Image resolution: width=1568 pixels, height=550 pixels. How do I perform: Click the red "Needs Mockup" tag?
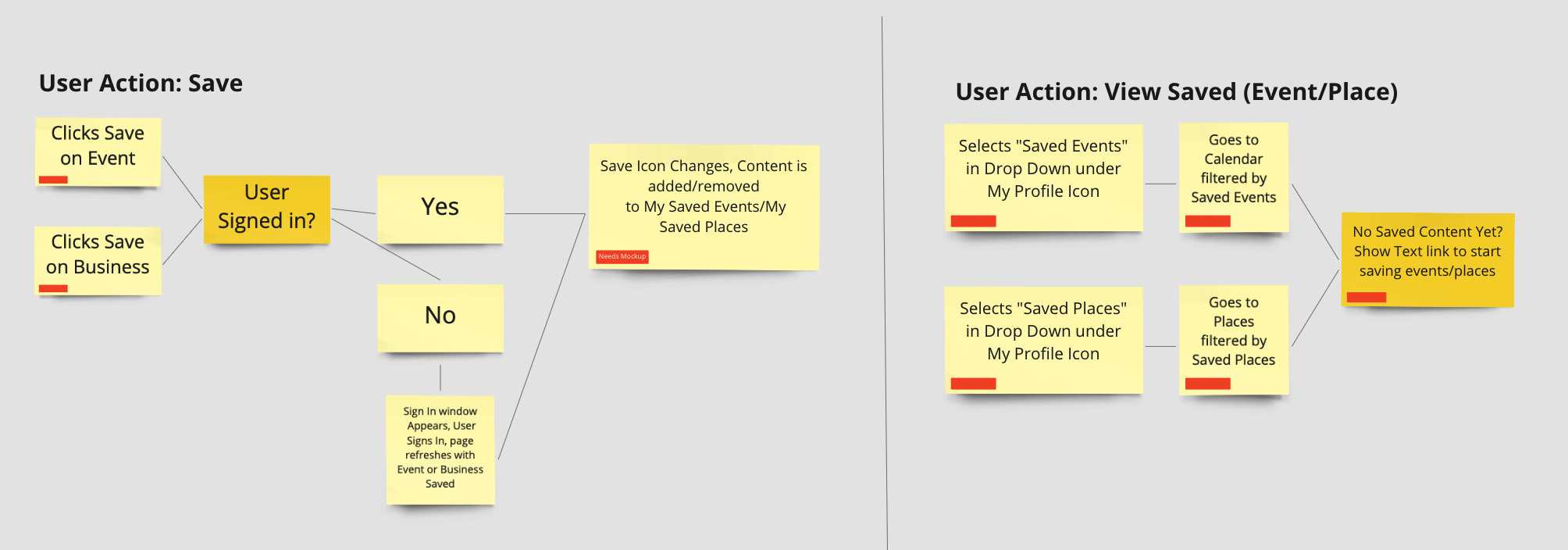pyautogui.click(x=622, y=256)
